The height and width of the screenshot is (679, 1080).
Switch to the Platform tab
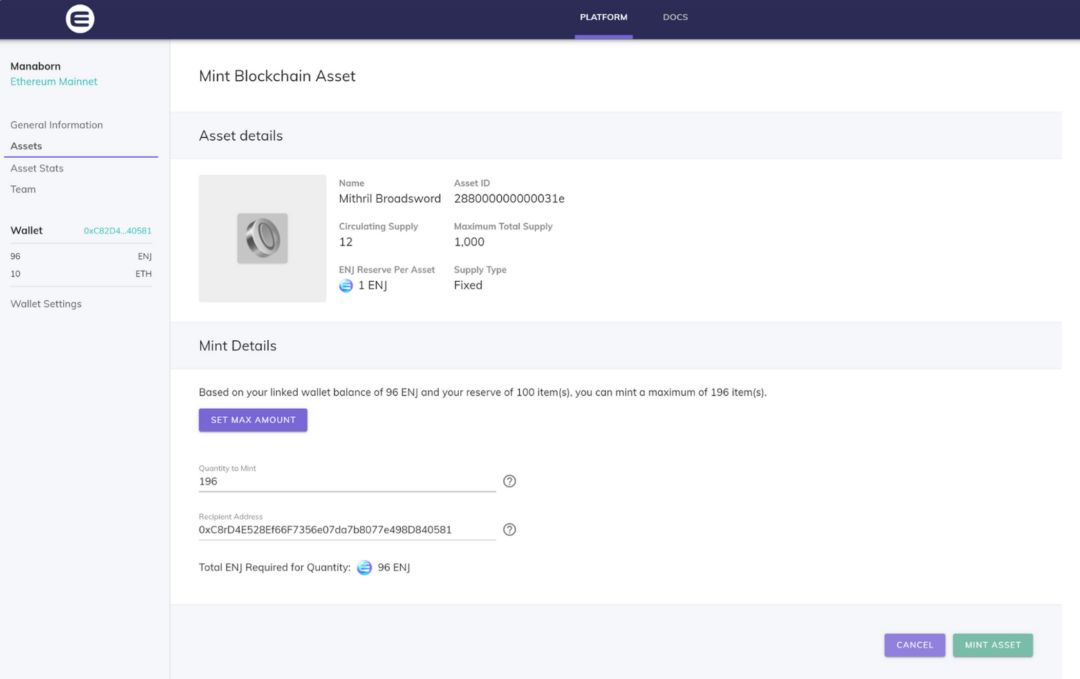[x=603, y=18]
